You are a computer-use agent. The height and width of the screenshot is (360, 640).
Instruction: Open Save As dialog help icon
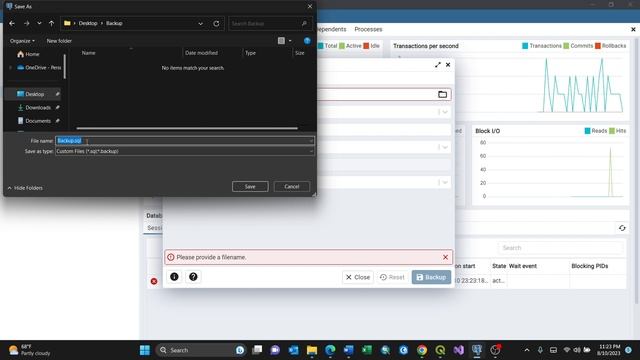[307, 41]
